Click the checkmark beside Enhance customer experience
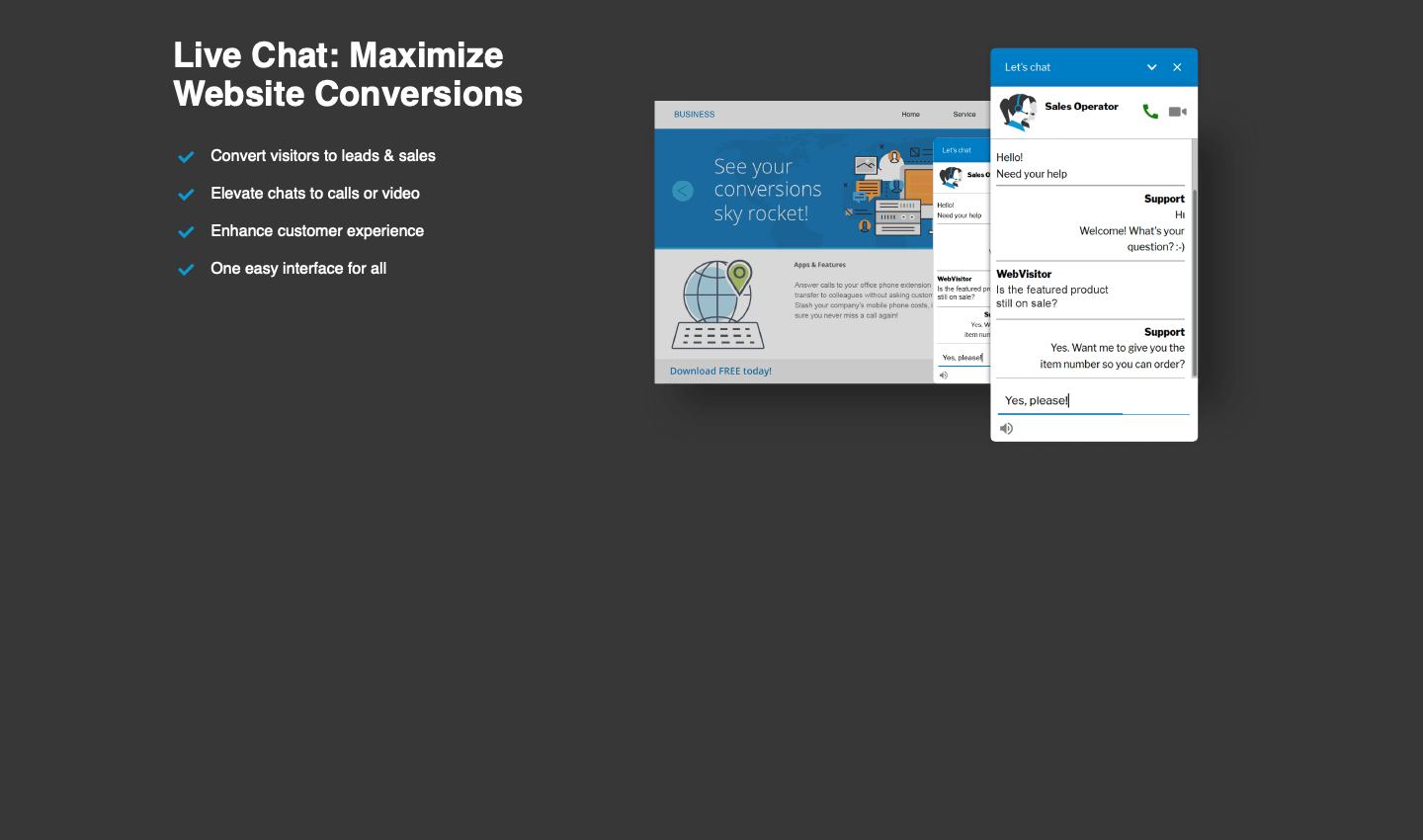 point(186,232)
